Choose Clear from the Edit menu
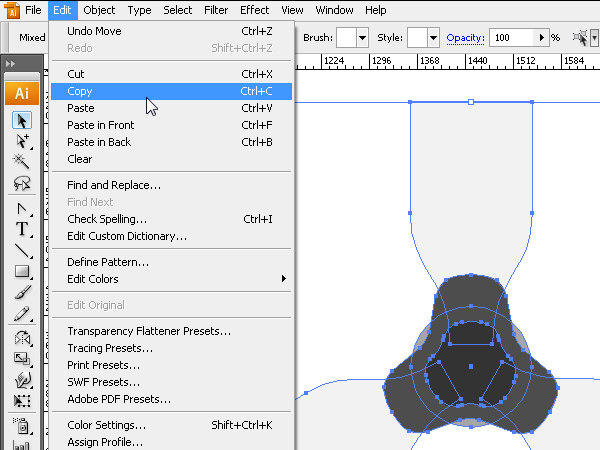600x450 pixels. pos(171,159)
